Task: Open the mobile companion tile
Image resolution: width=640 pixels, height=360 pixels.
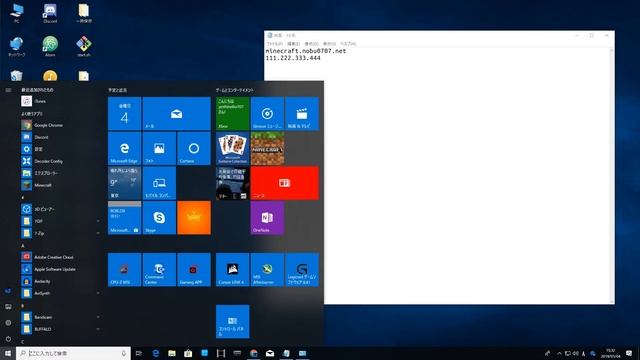Action: (x=159, y=183)
